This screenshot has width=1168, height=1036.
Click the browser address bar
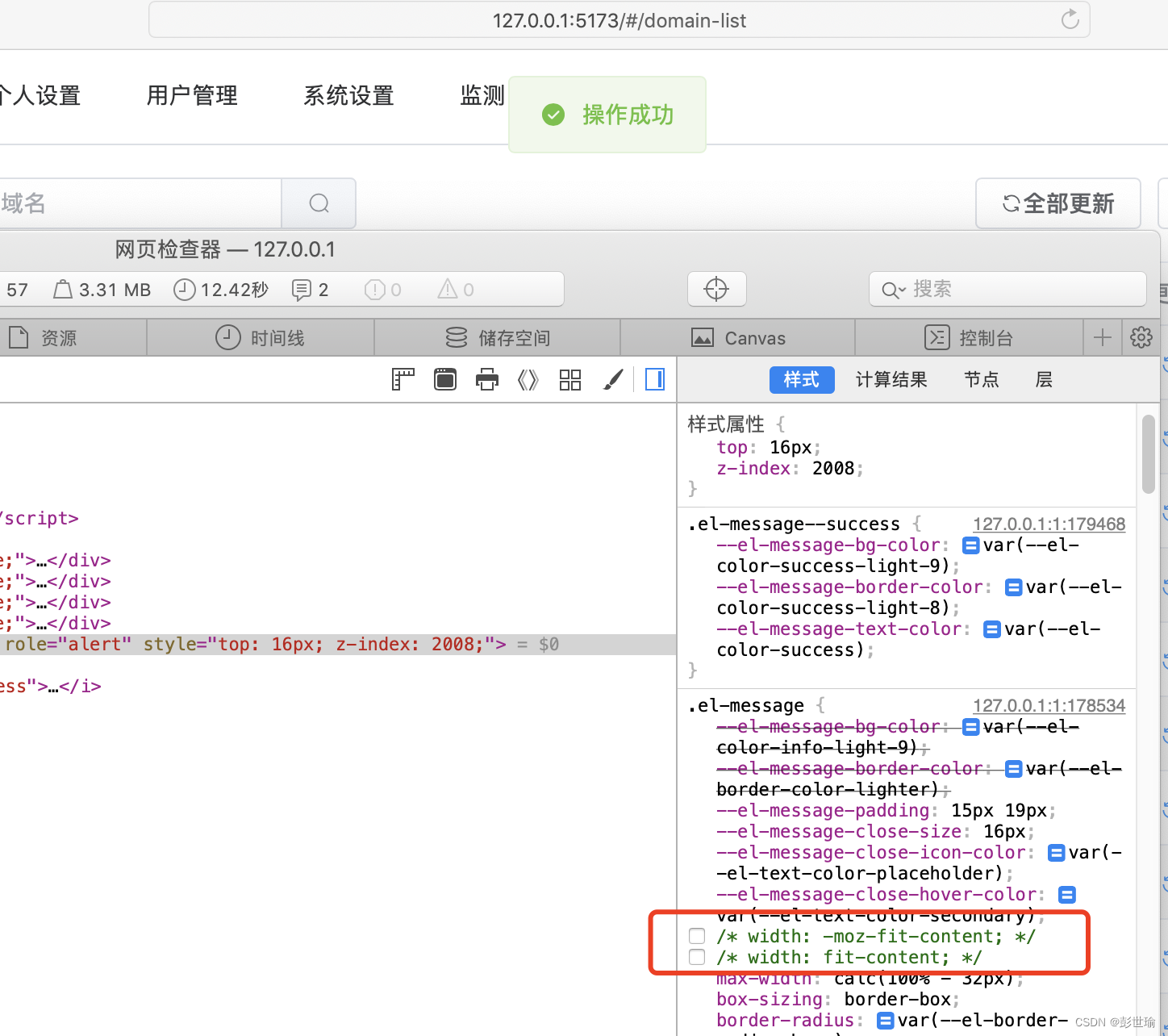point(619,20)
